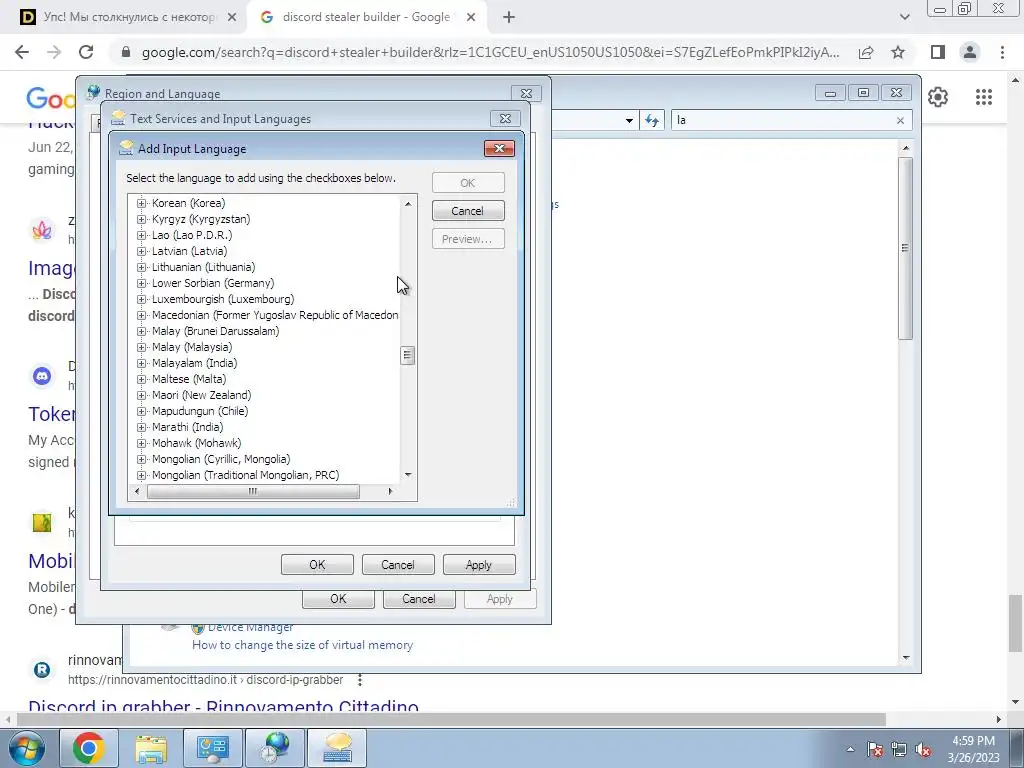1024x768 pixels.
Task: Expand the Latvian (Latvia) node
Action: (x=141, y=251)
